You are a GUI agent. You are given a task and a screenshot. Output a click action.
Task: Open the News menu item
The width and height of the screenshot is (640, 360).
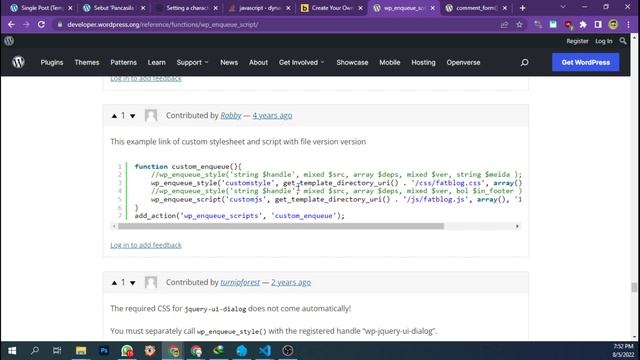click(x=229, y=62)
